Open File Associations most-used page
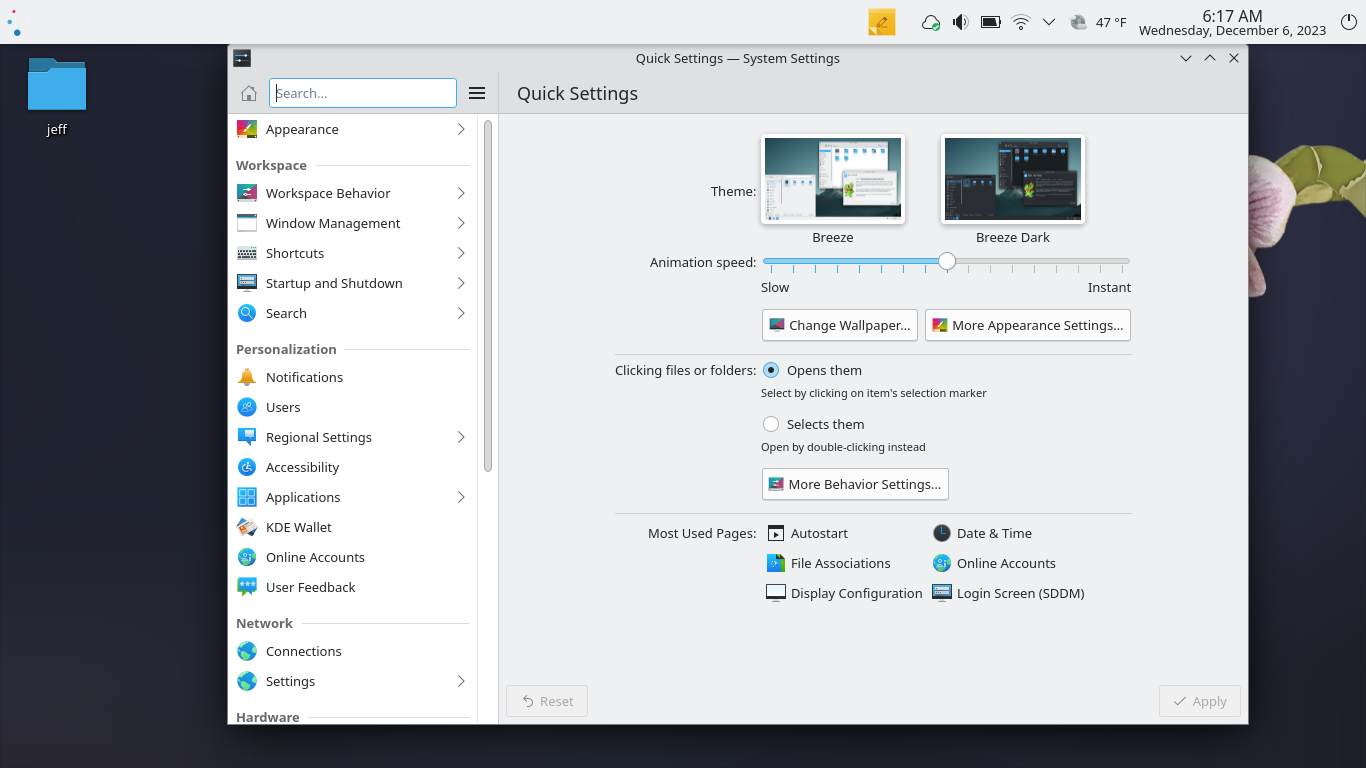The height and width of the screenshot is (768, 1366). pos(828,563)
